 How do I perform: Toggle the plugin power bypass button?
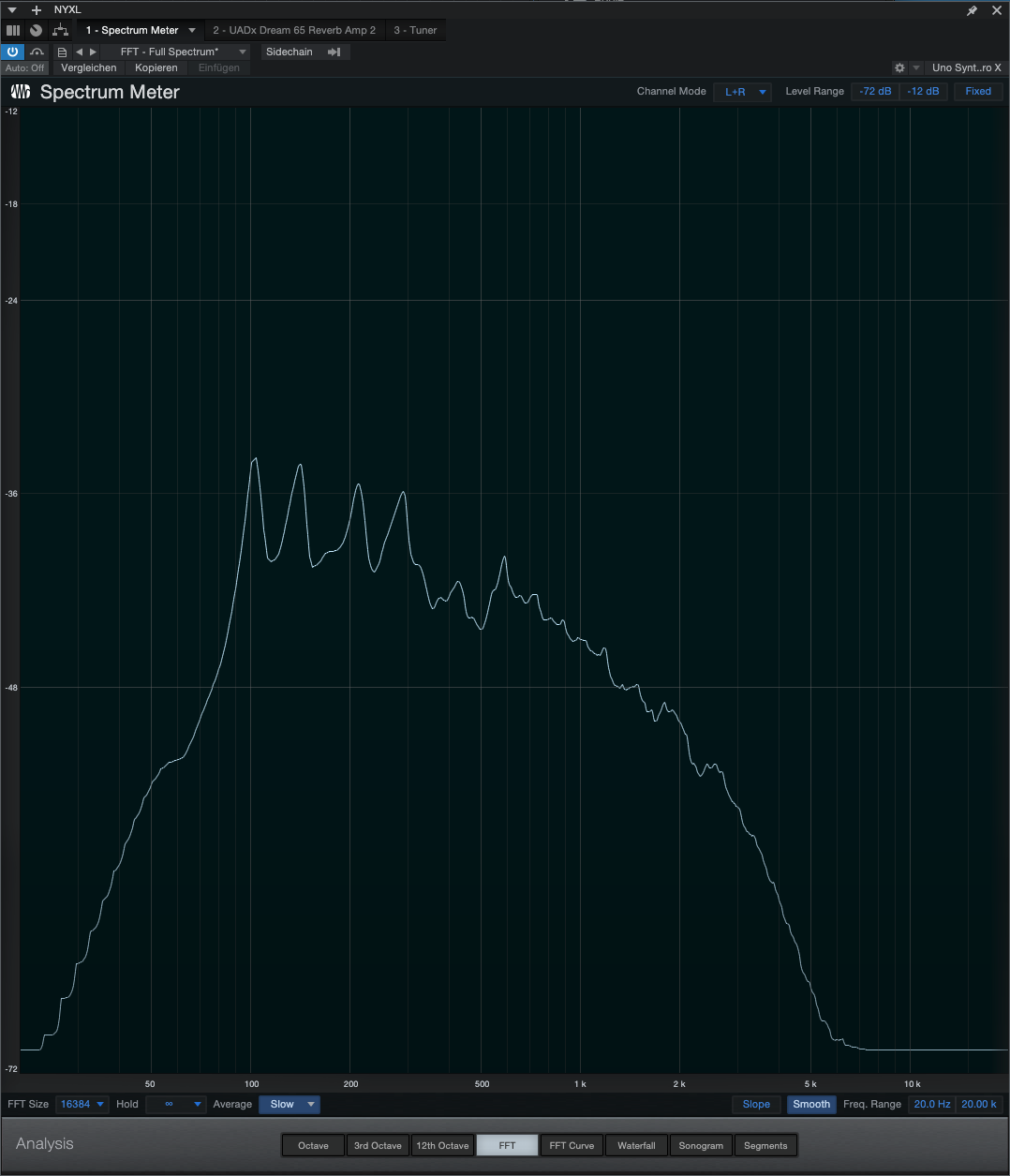point(12,52)
